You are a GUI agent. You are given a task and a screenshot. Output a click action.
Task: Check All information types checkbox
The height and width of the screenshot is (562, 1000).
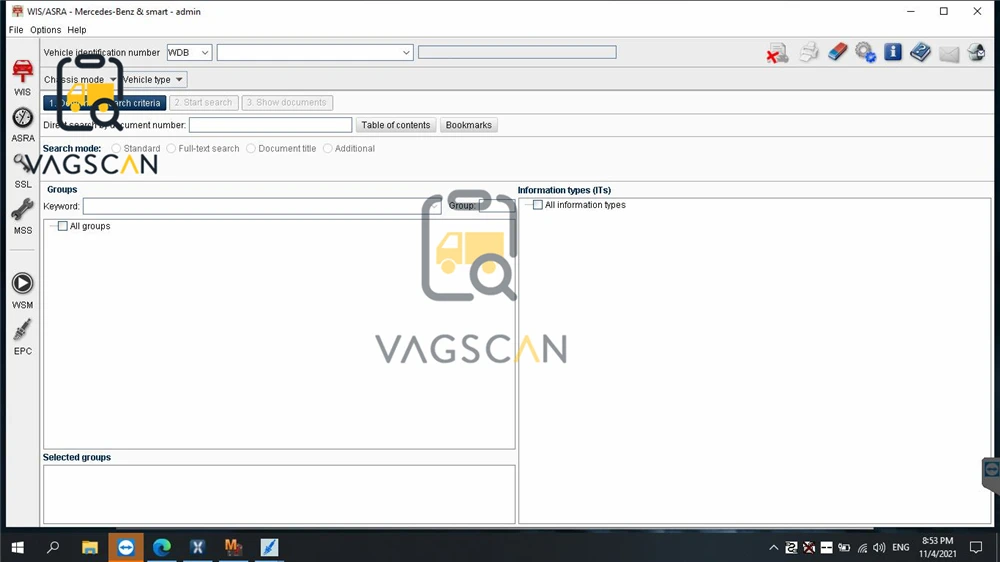(x=538, y=205)
